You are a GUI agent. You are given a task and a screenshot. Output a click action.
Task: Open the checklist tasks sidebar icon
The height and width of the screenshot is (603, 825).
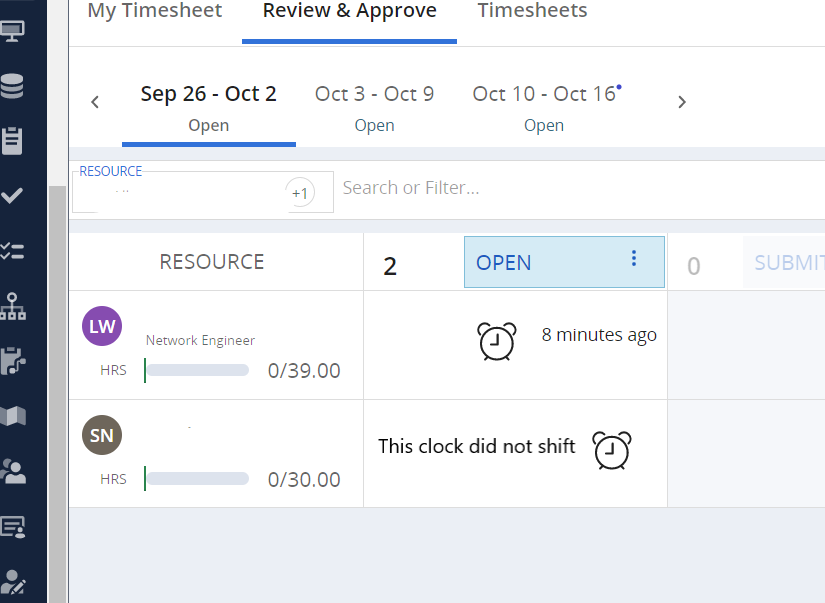click(x=13, y=250)
